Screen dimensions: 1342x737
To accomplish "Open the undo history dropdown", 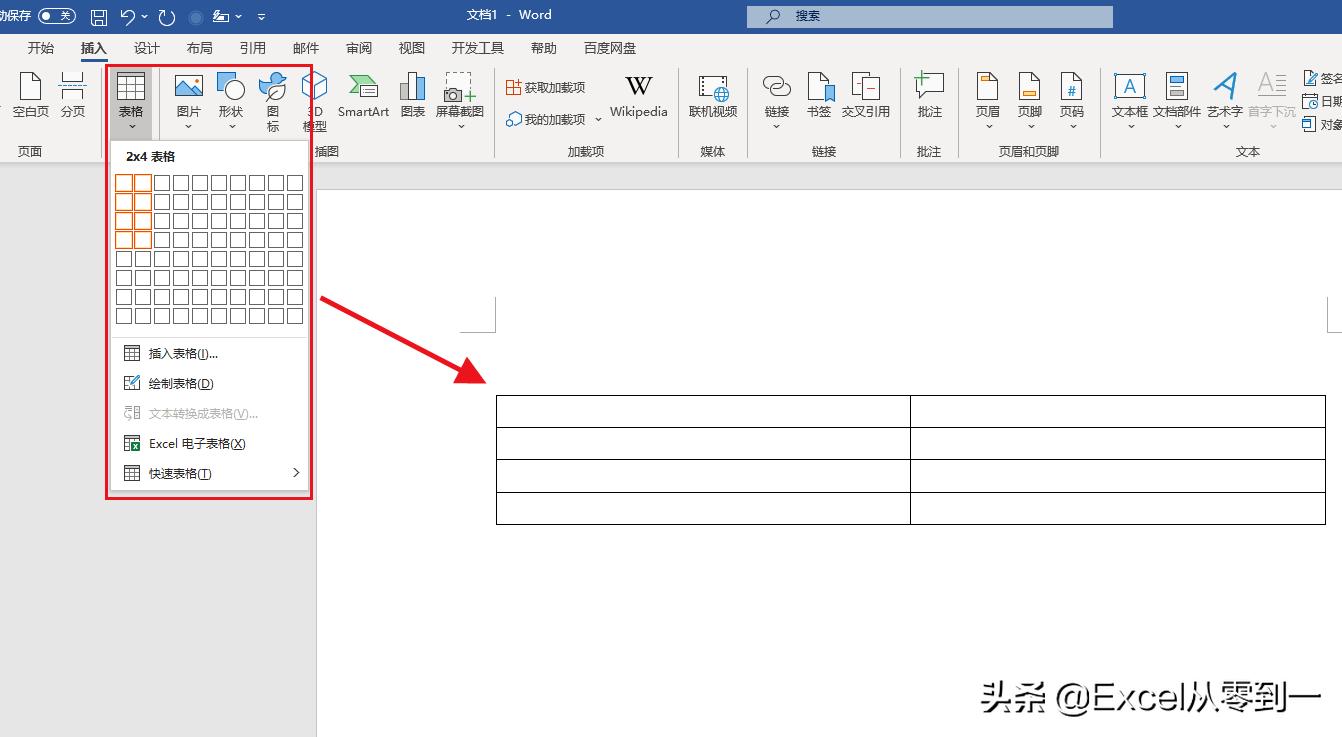I will pos(143,15).
